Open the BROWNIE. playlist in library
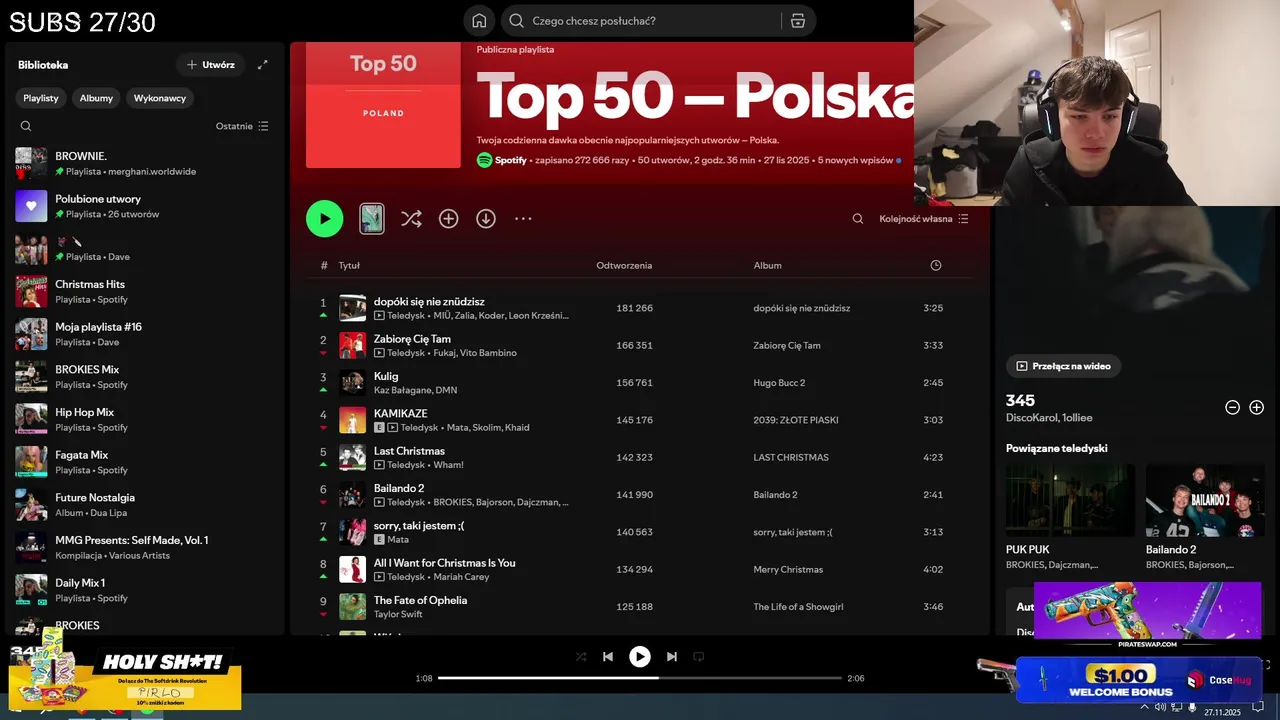This screenshot has width=1280, height=720. (145, 164)
